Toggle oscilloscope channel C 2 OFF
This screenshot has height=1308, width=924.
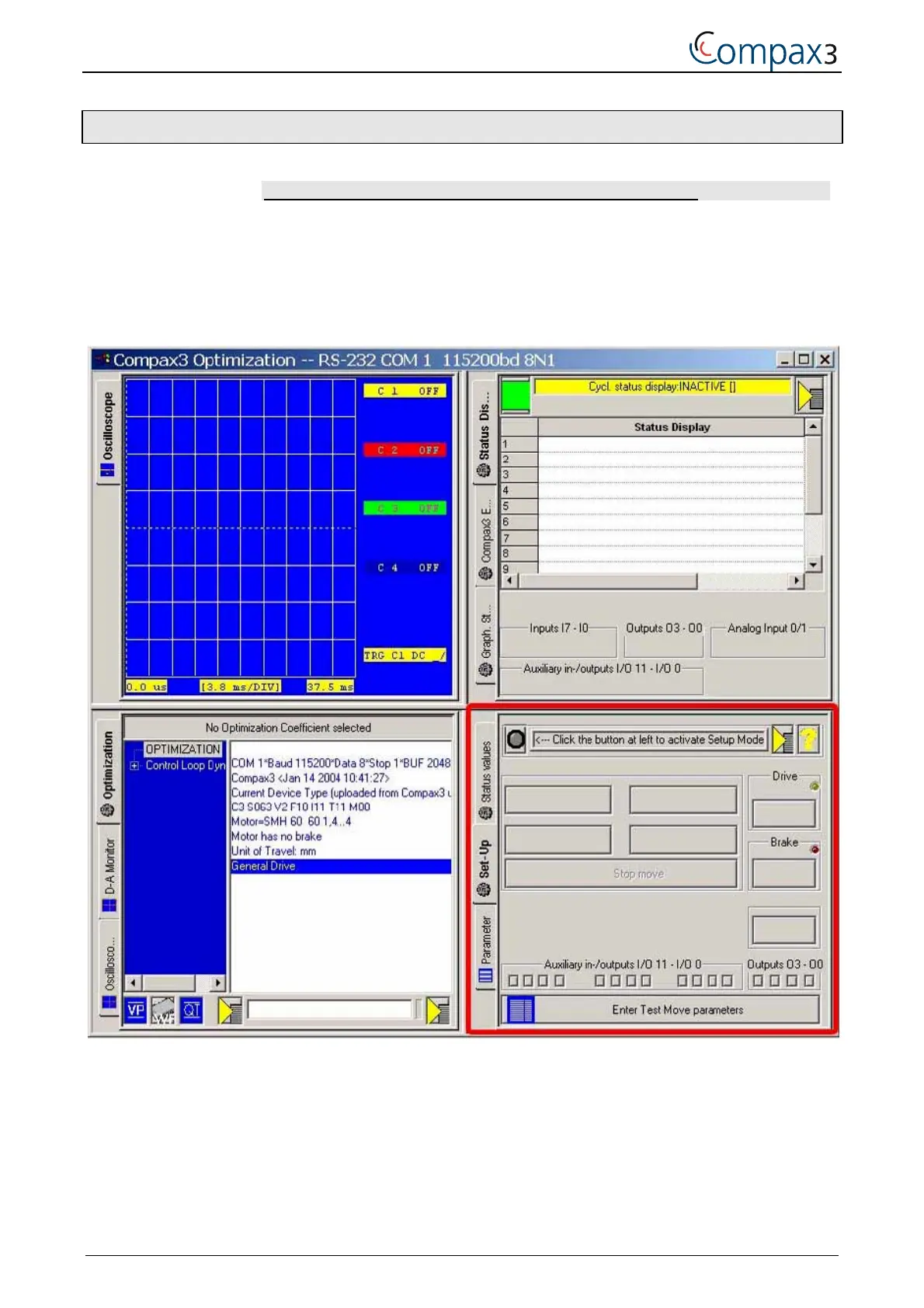click(405, 450)
